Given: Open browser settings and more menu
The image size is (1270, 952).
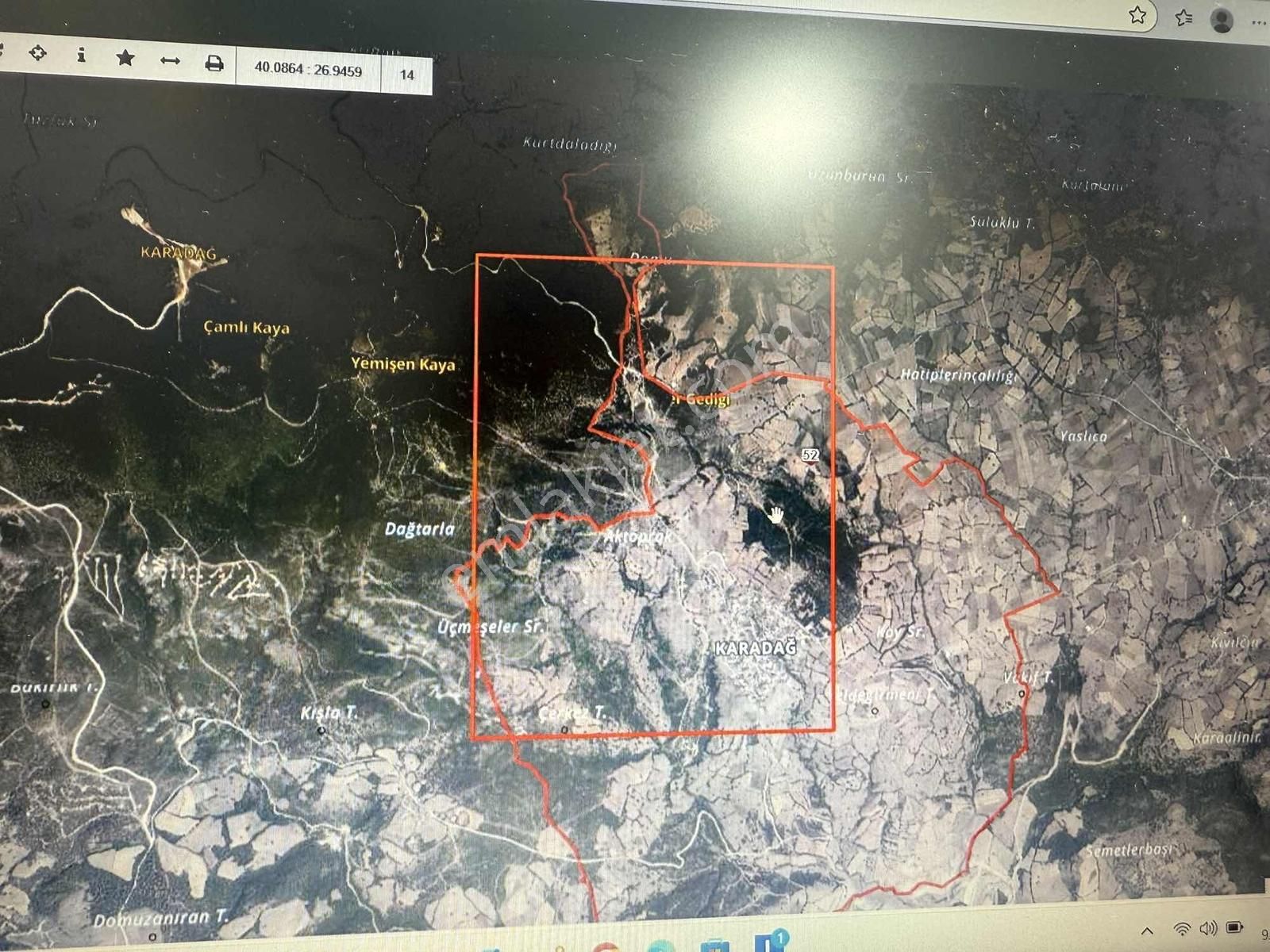Looking at the screenshot, I should point(1259,24).
